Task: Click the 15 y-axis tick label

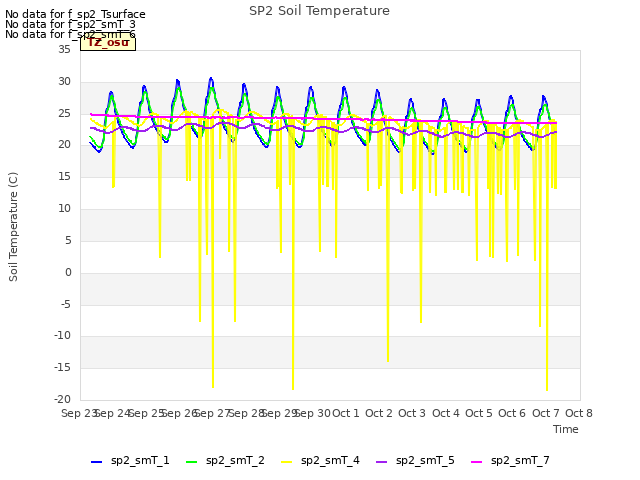Action: pos(64,176)
